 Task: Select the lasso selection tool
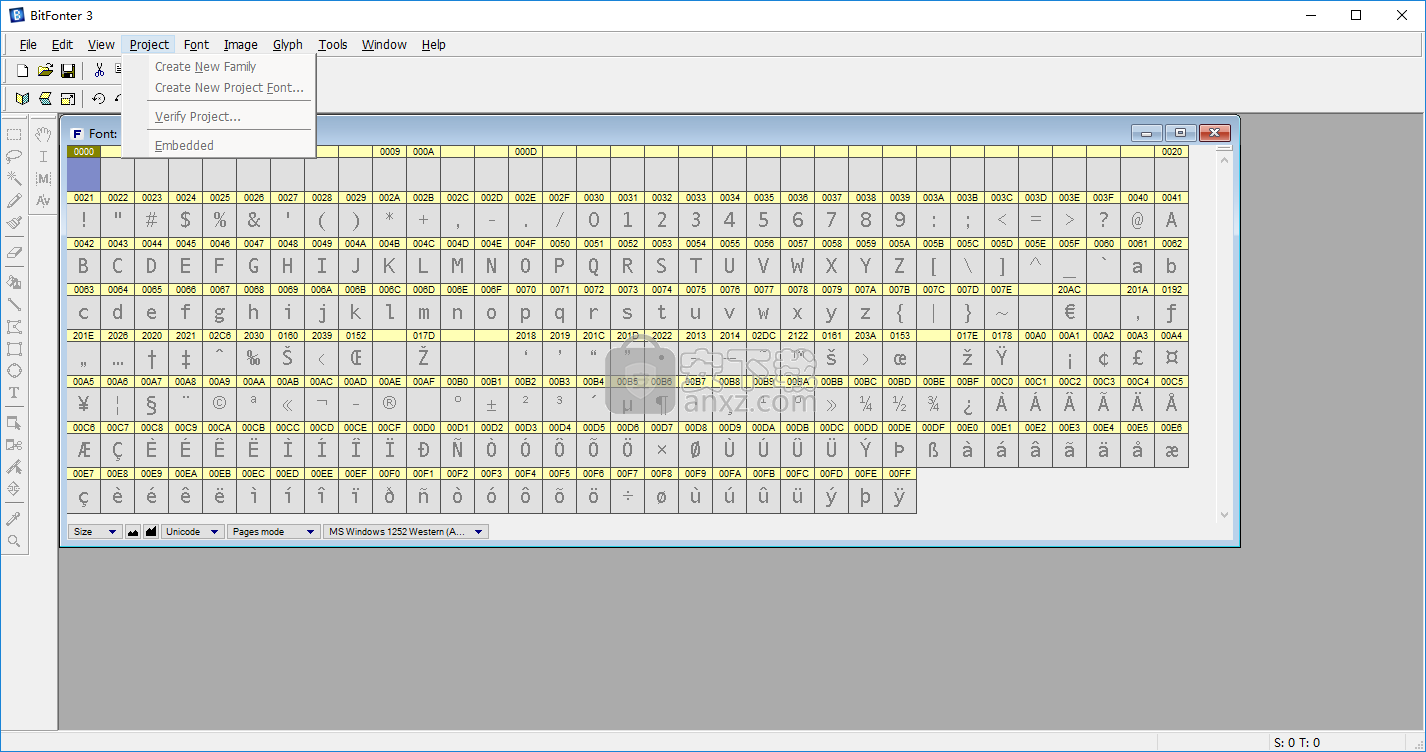click(14, 156)
